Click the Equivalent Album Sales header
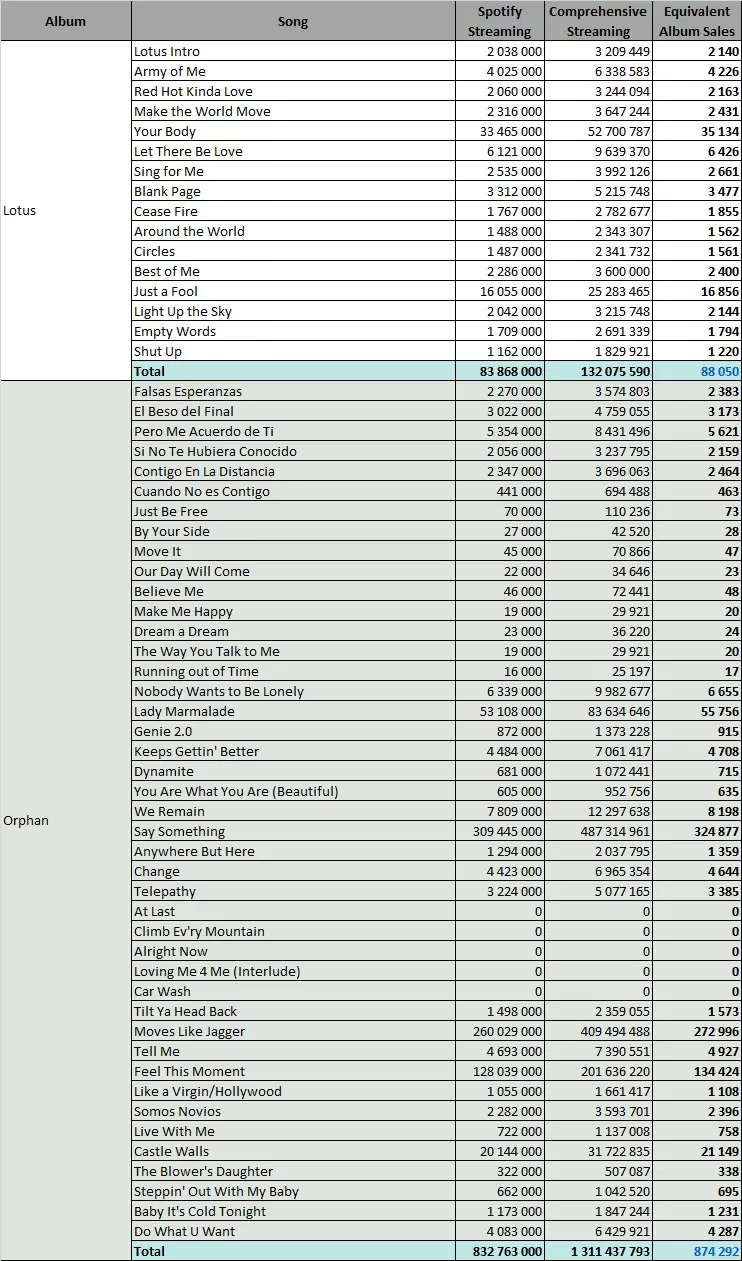This screenshot has width=742, height=1261. tap(697, 21)
